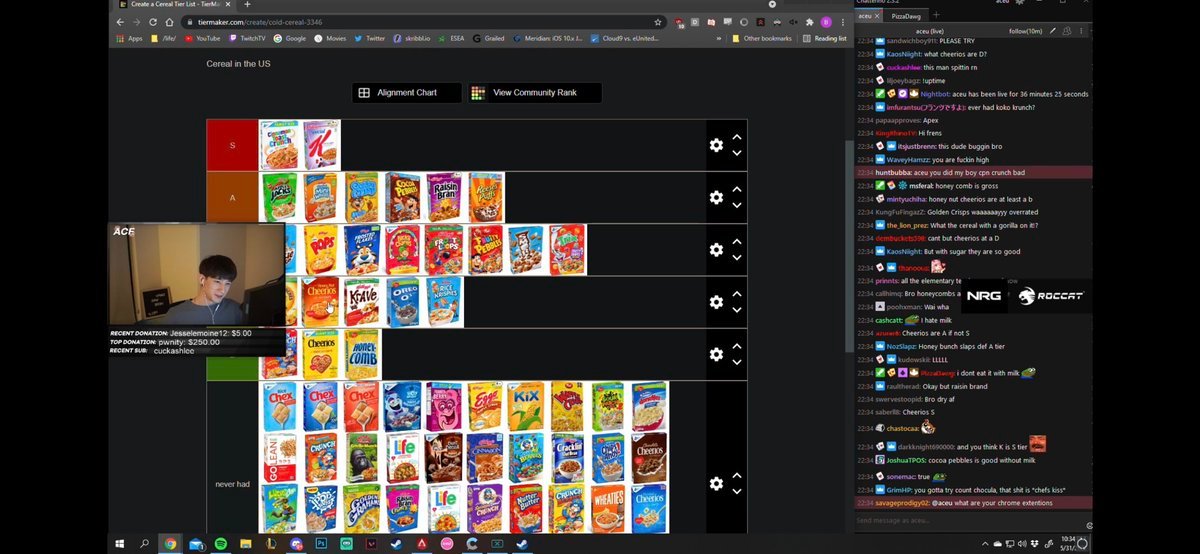This screenshot has width=1200, height=554.
Task: Click the View Community Rank button
Action: (535, 93)
